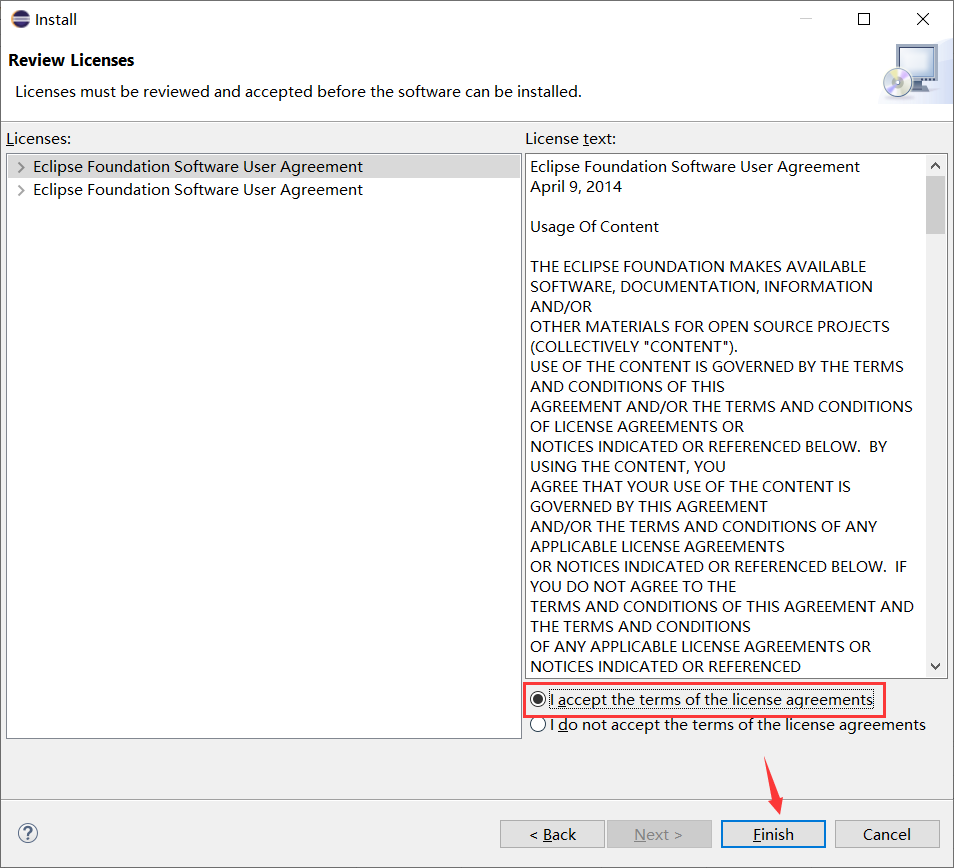Expand the second Eclipse Foundation agreement entry

(x=21, y=190)
